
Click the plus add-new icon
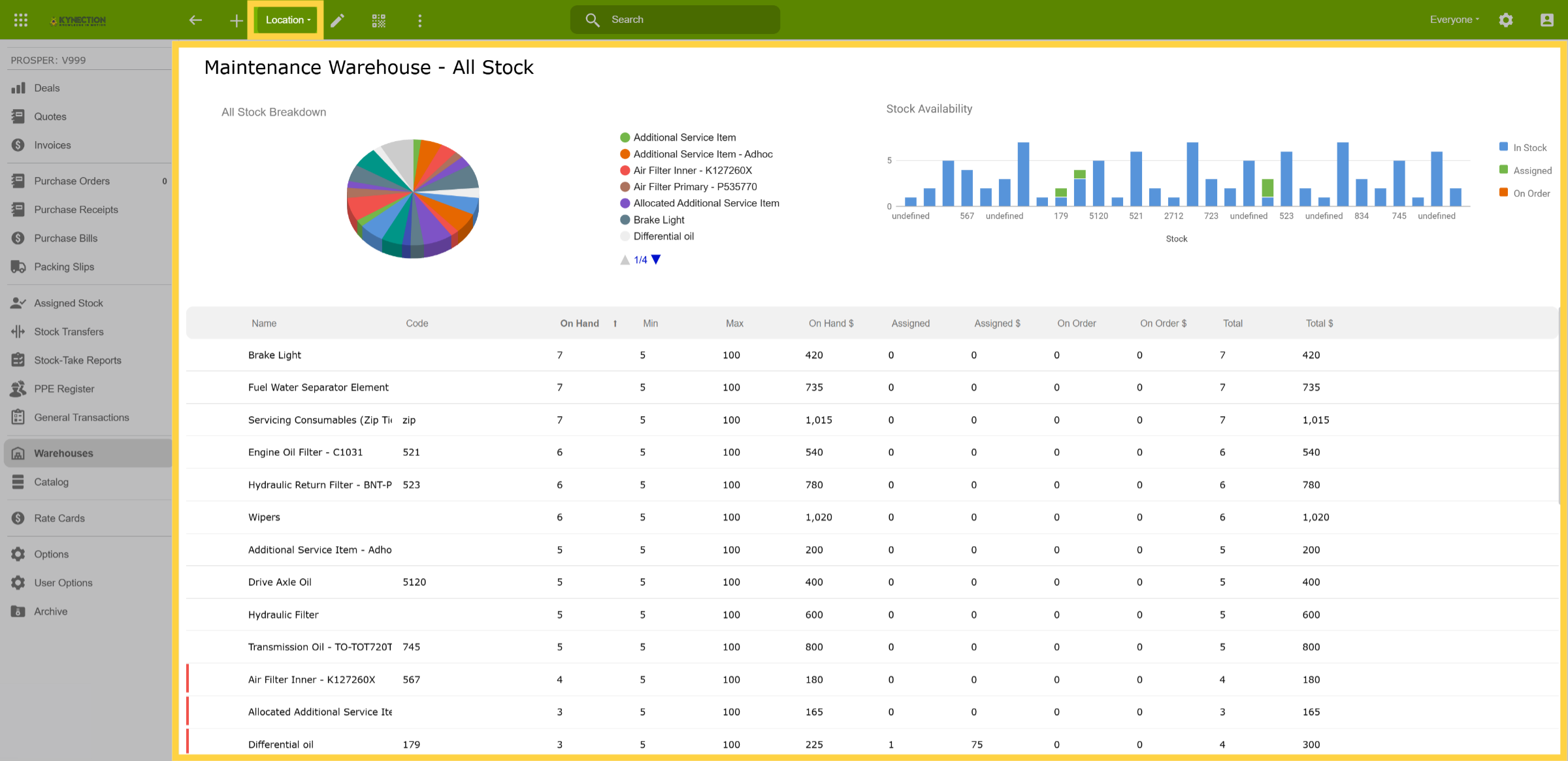237,20
